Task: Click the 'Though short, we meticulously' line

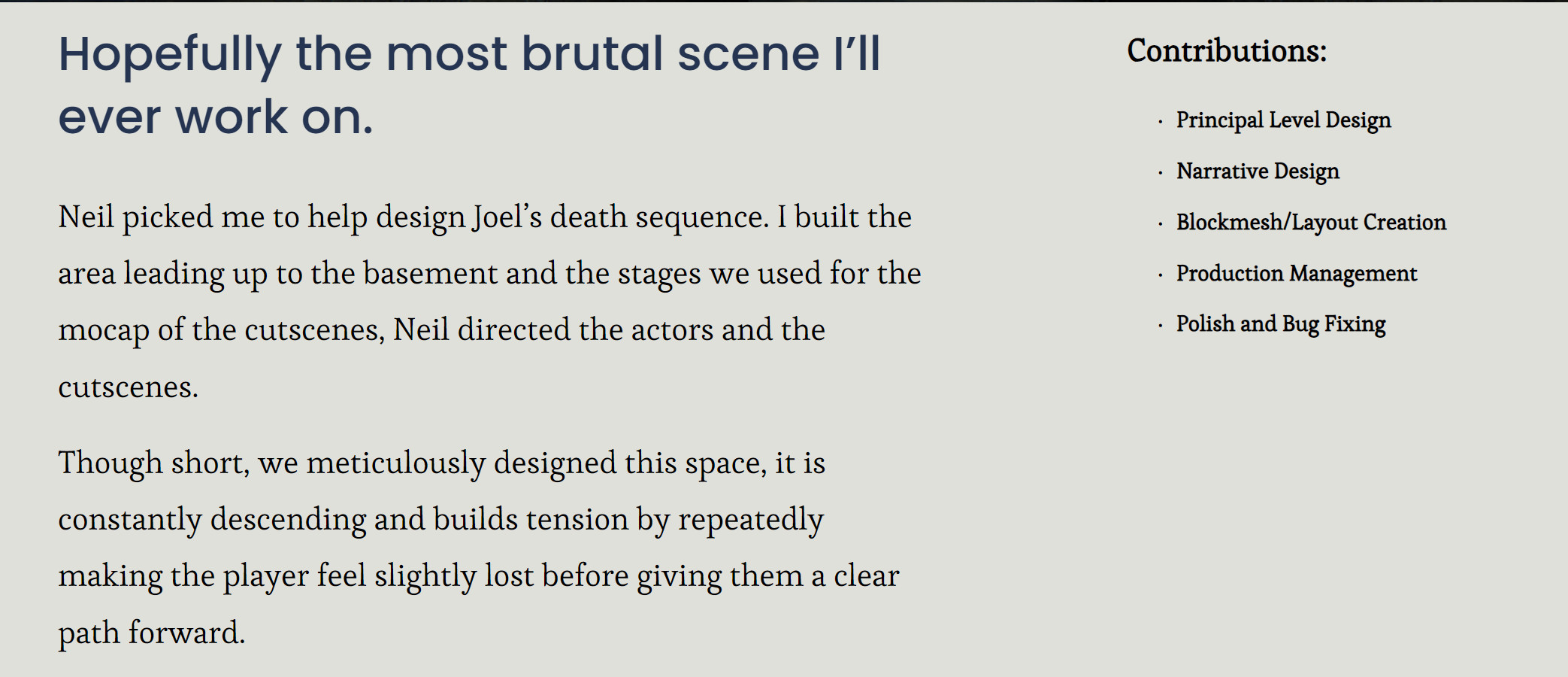Action: click(x=442, y=463)
